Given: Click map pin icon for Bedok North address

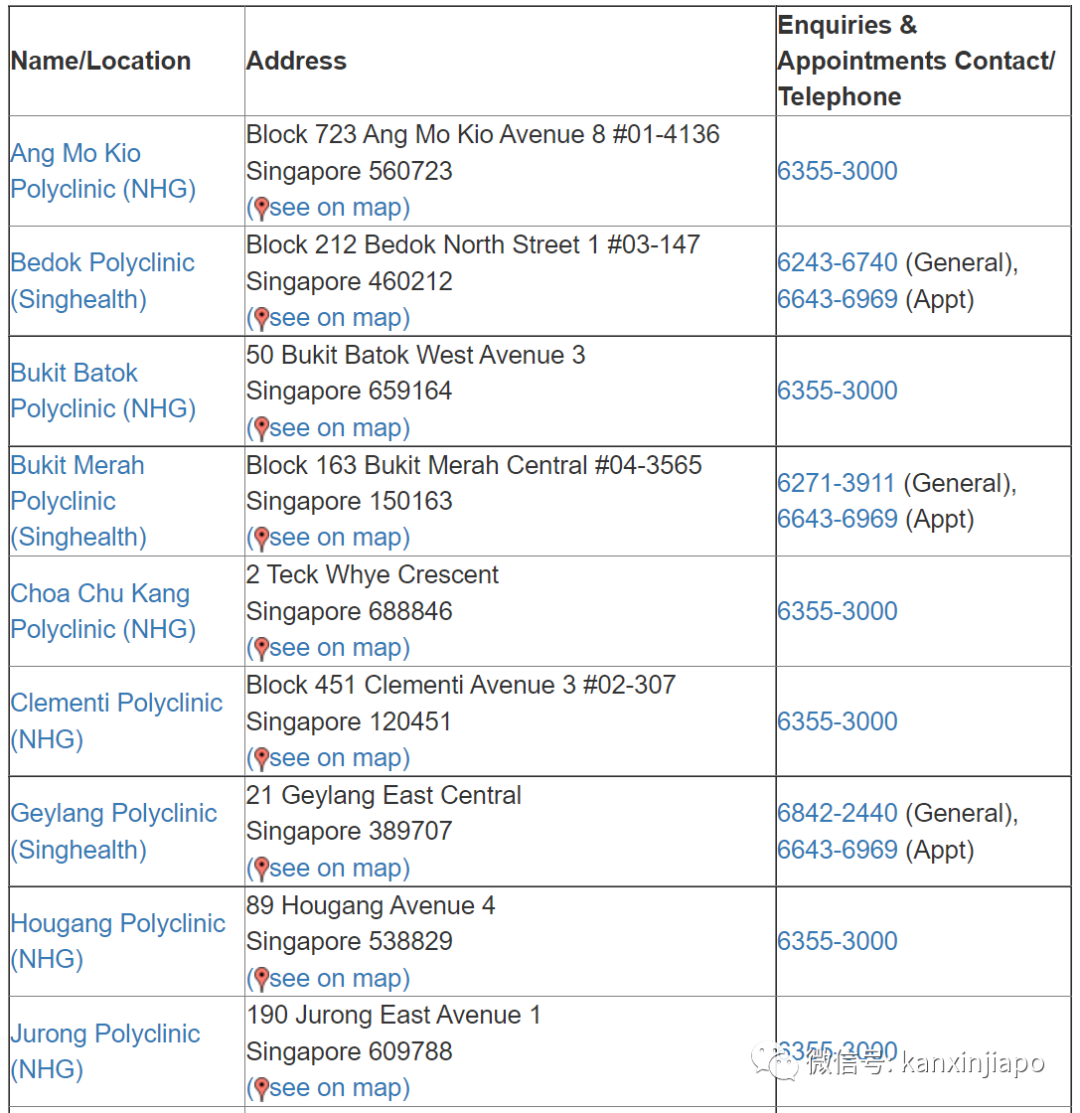Looking at the screenshot, I should point(261,318).
